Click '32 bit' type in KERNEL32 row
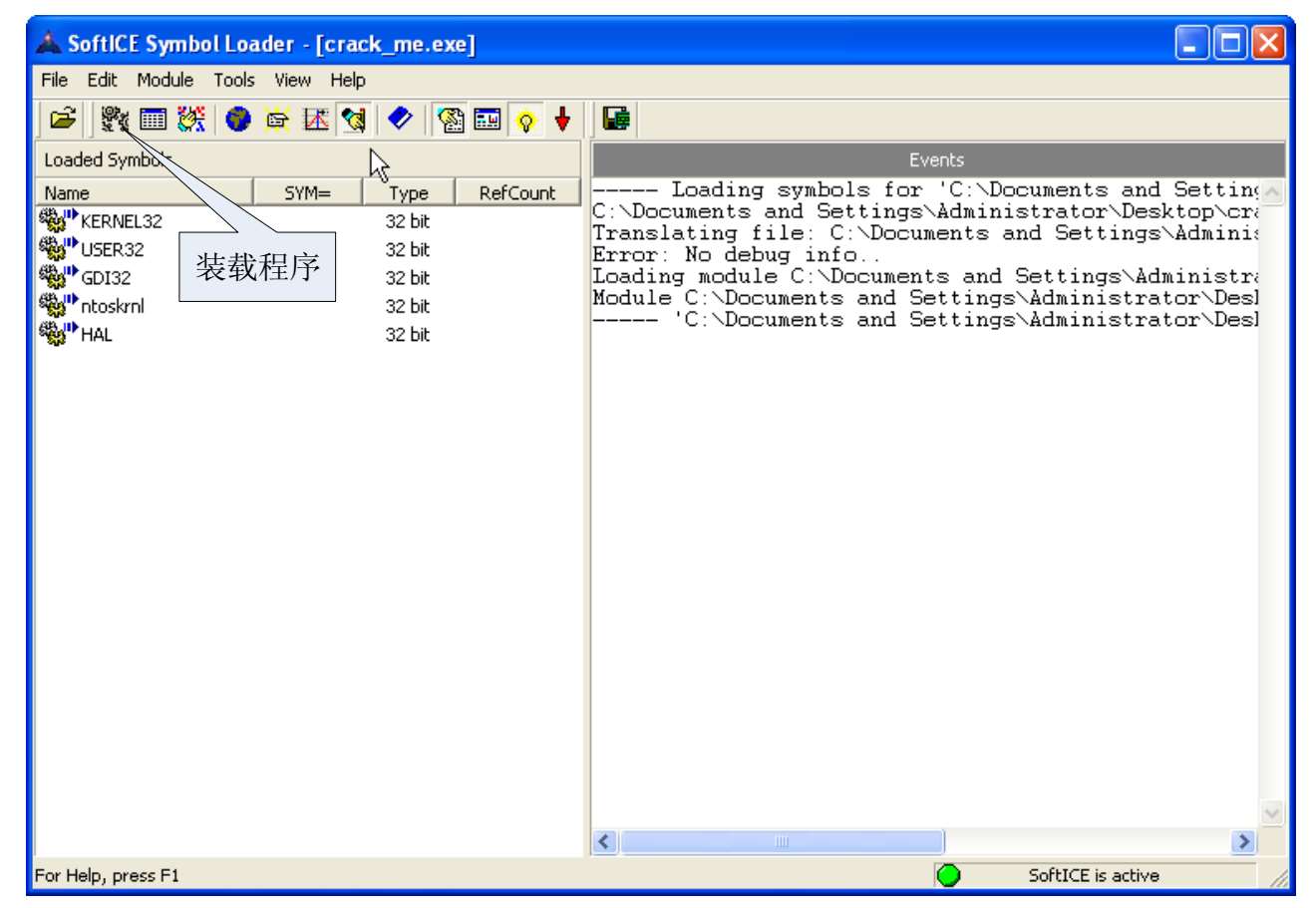The height and width of the screenshot is (908, 1316). coord(408,220)
